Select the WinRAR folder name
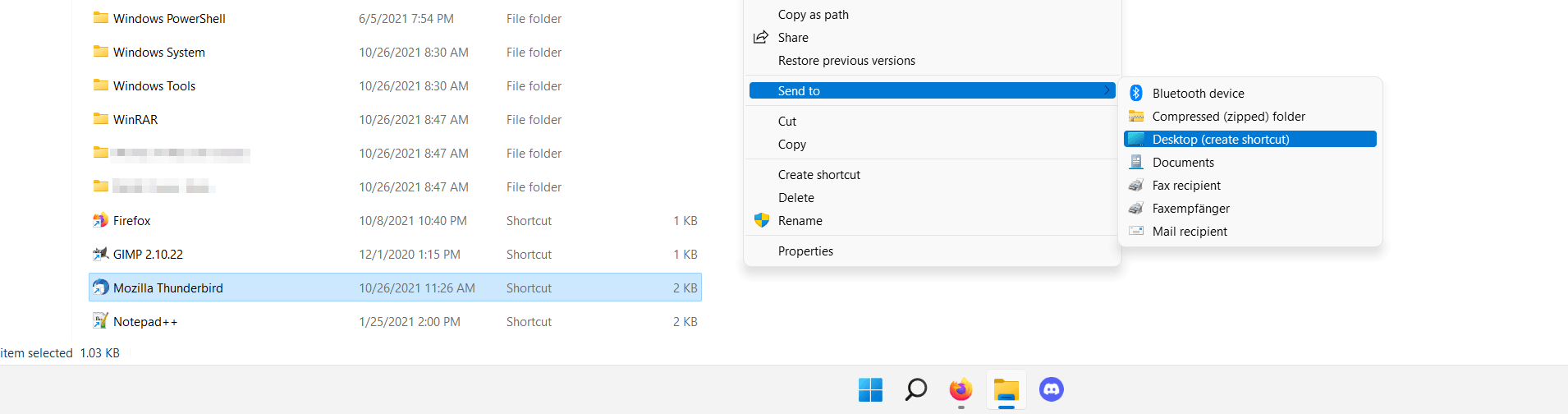The image size is (1568, 414). click(135, 119)
